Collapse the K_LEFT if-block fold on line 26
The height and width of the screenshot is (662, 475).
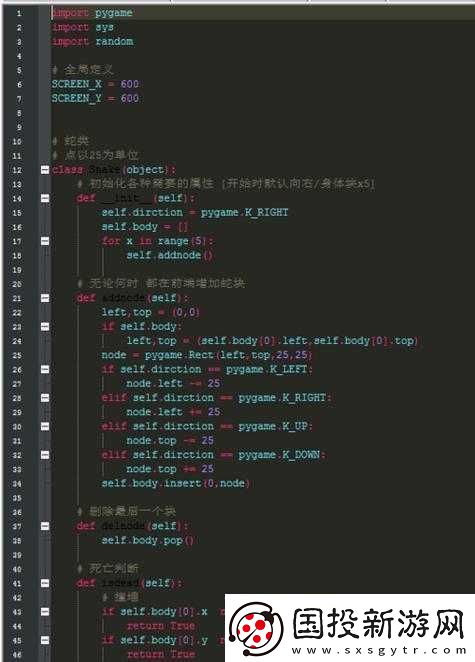coord(45,369)
